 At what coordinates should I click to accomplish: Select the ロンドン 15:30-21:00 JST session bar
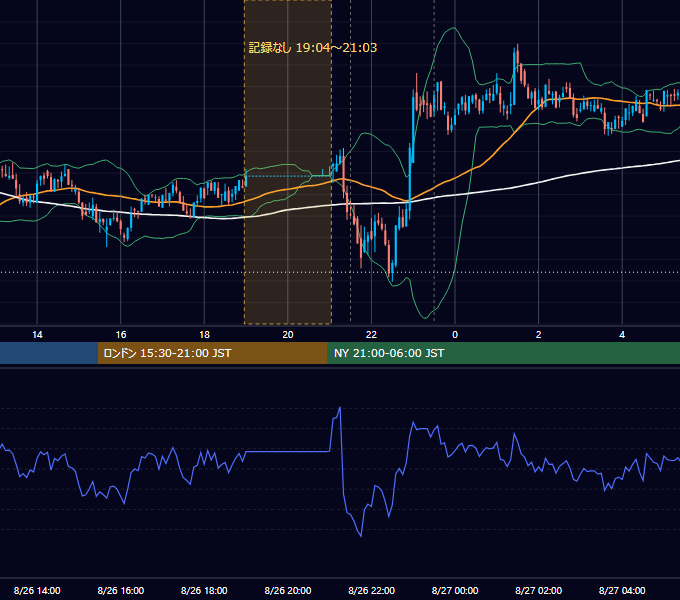tap(212, 353)
